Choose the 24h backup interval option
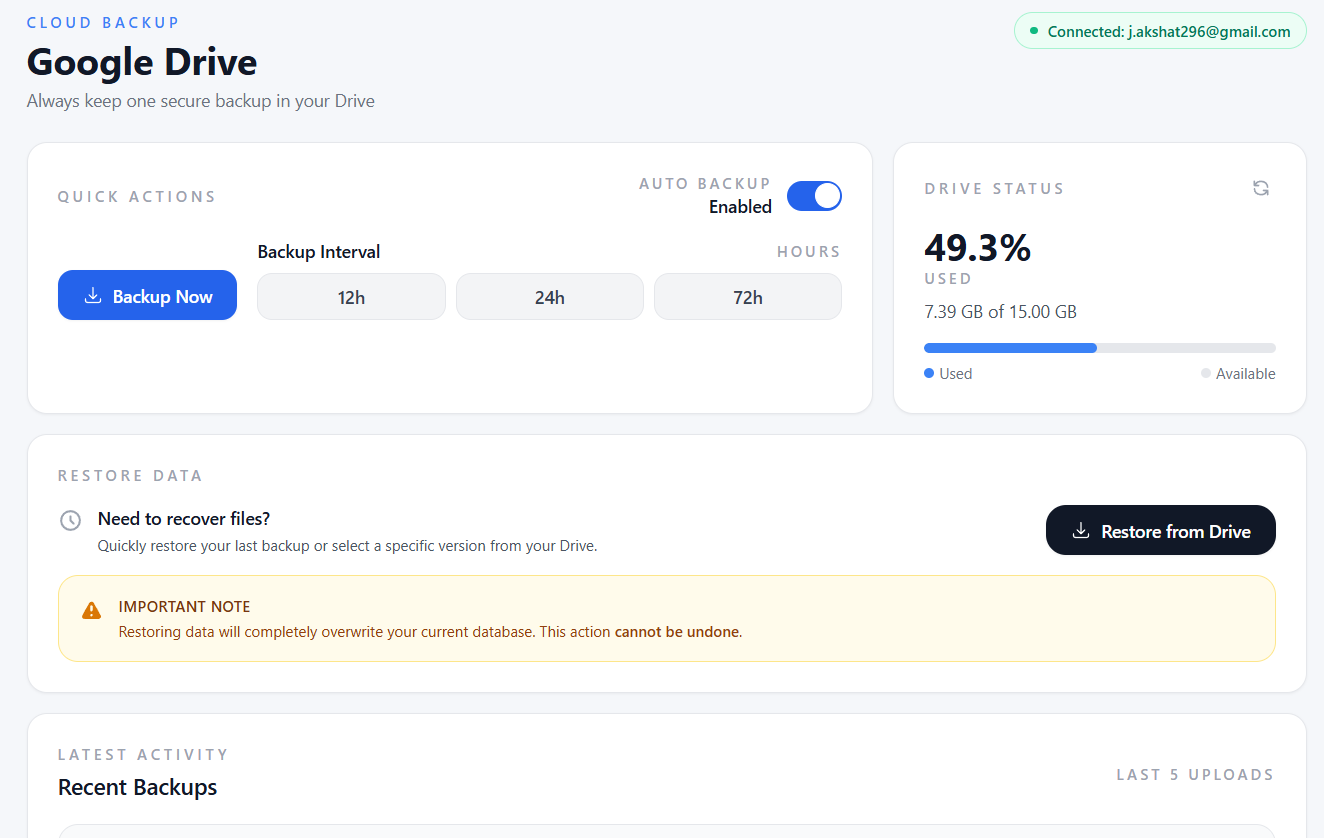The height and width of the screenshot is (838, 1324). (549, 297)
